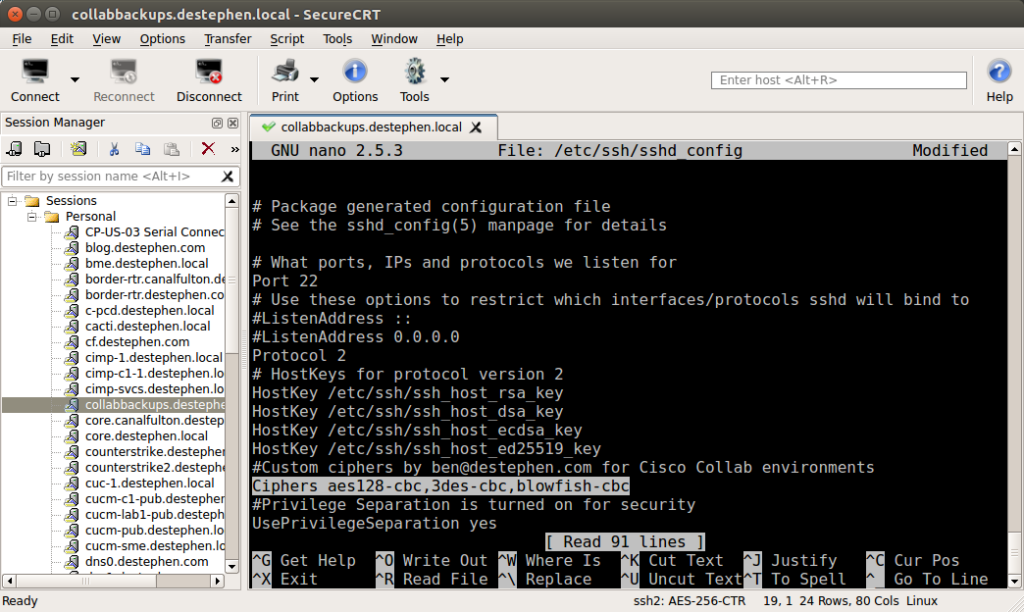Click the new session icon in Session Manager
Viewport: 1024px width, 612px height.
click(78, 149)
